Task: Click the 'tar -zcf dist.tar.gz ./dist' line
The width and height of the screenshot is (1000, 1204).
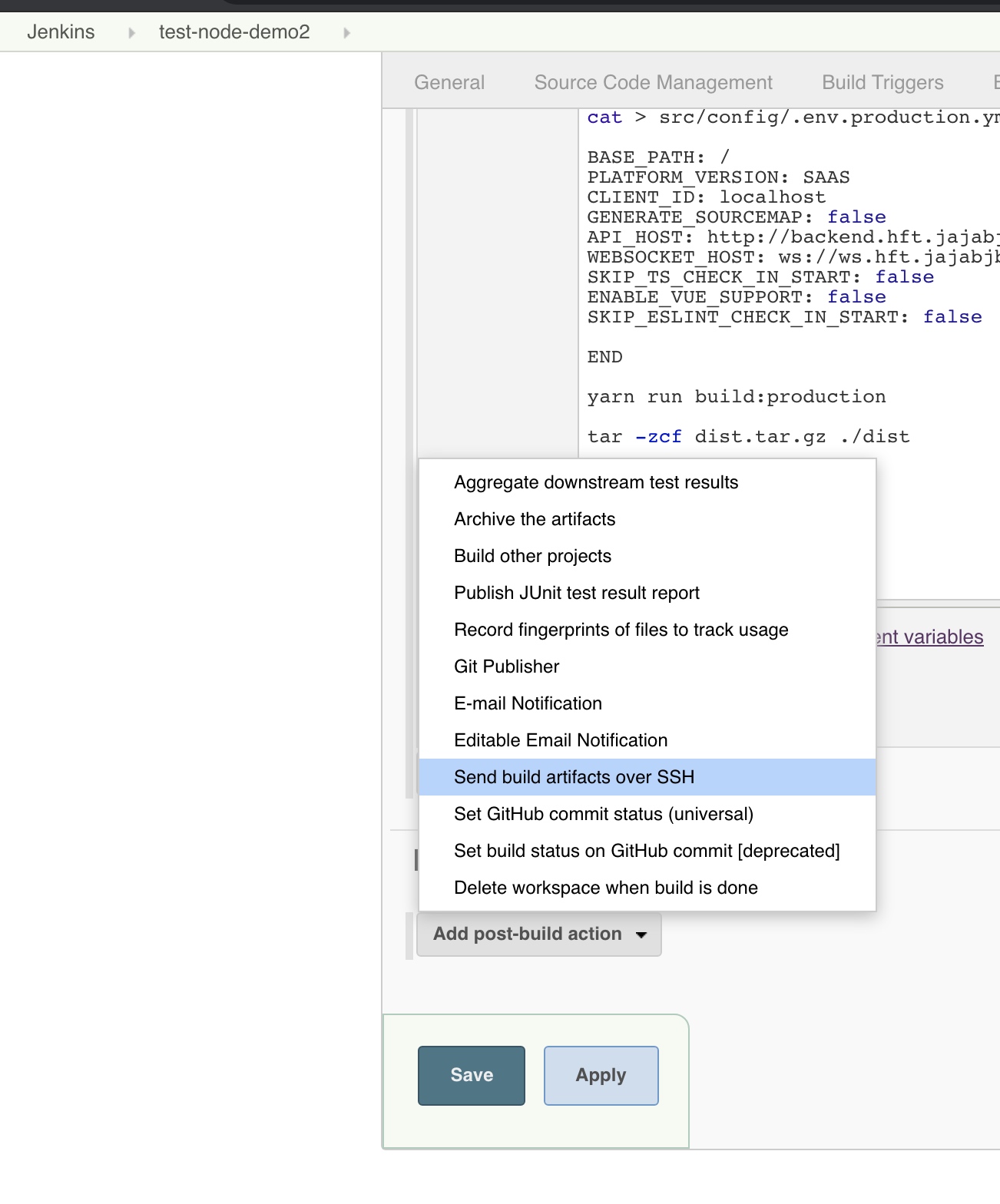Action: click(x=748, y=437)
